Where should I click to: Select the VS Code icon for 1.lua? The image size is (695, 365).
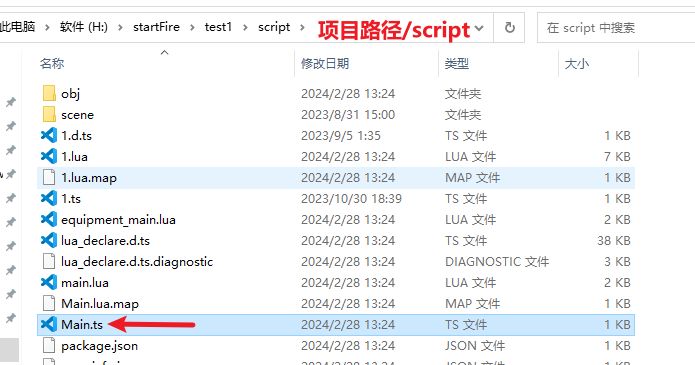(49, 156)
